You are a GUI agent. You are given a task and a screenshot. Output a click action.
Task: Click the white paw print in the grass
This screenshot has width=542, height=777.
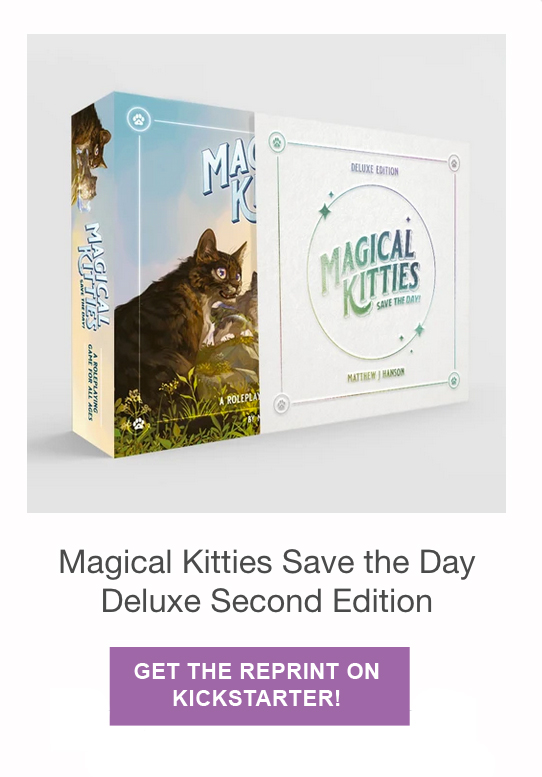point(139,424)
